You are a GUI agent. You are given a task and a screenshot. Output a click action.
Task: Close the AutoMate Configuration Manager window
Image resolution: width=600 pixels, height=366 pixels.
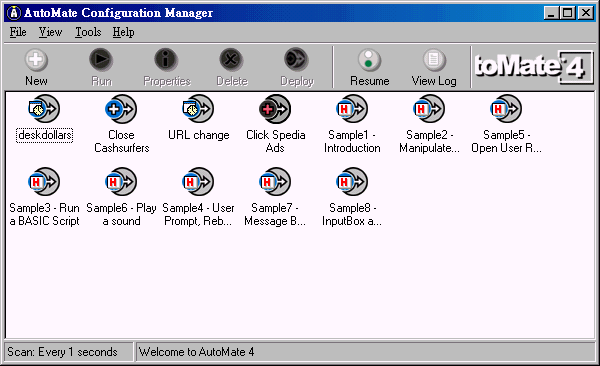click(586, 13)
